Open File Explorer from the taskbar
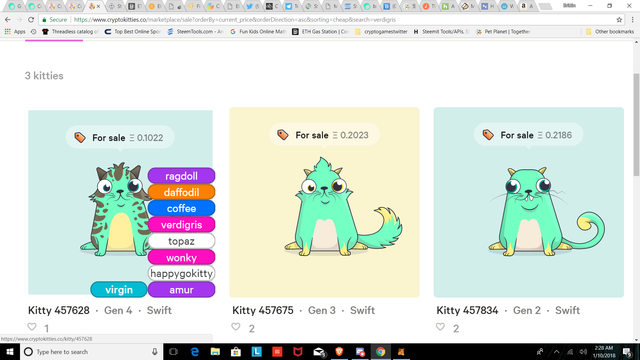The image size is (640, 360). [215, 352]
